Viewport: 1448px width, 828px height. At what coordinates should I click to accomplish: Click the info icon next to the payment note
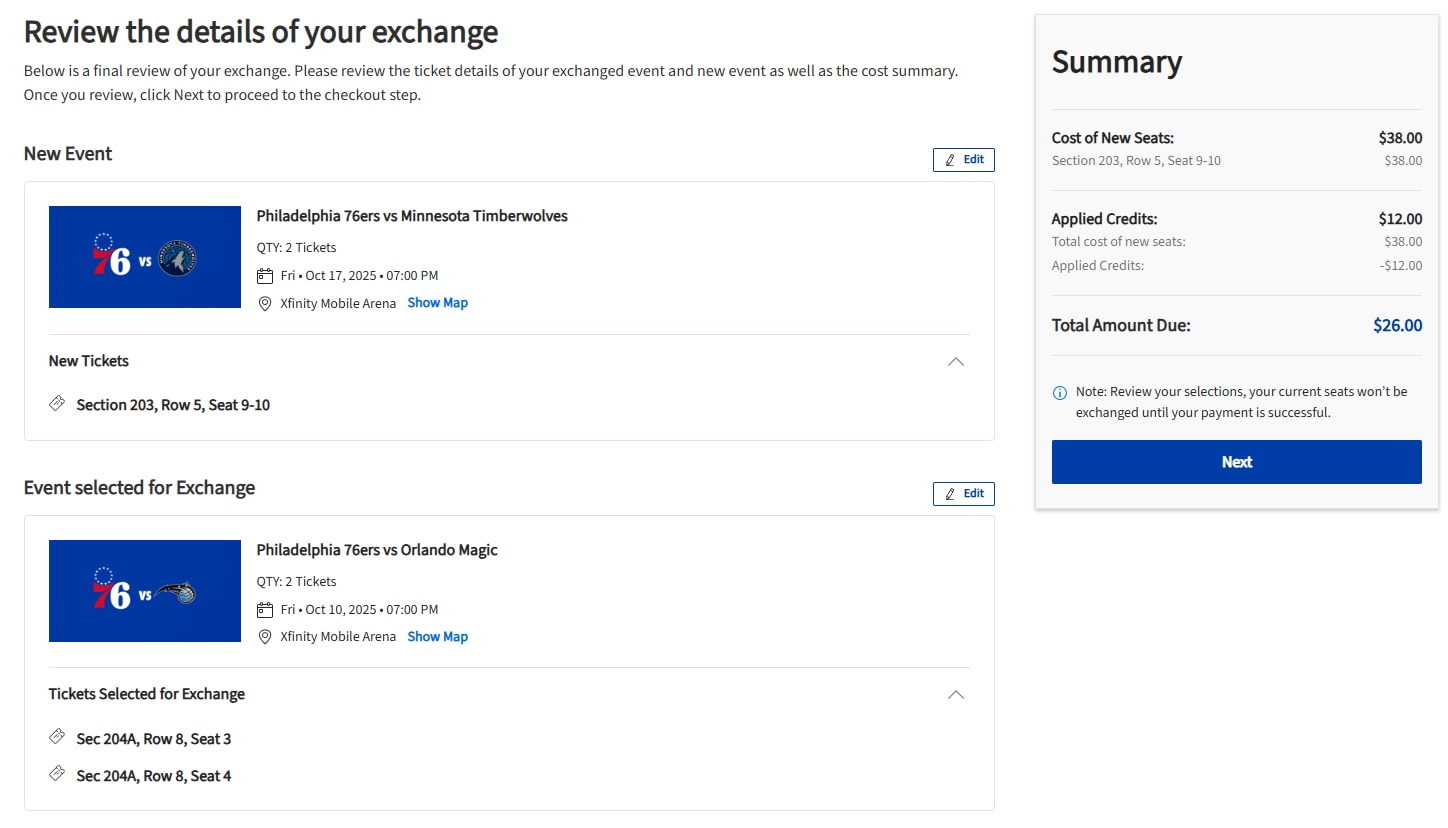click(1060, 391)
